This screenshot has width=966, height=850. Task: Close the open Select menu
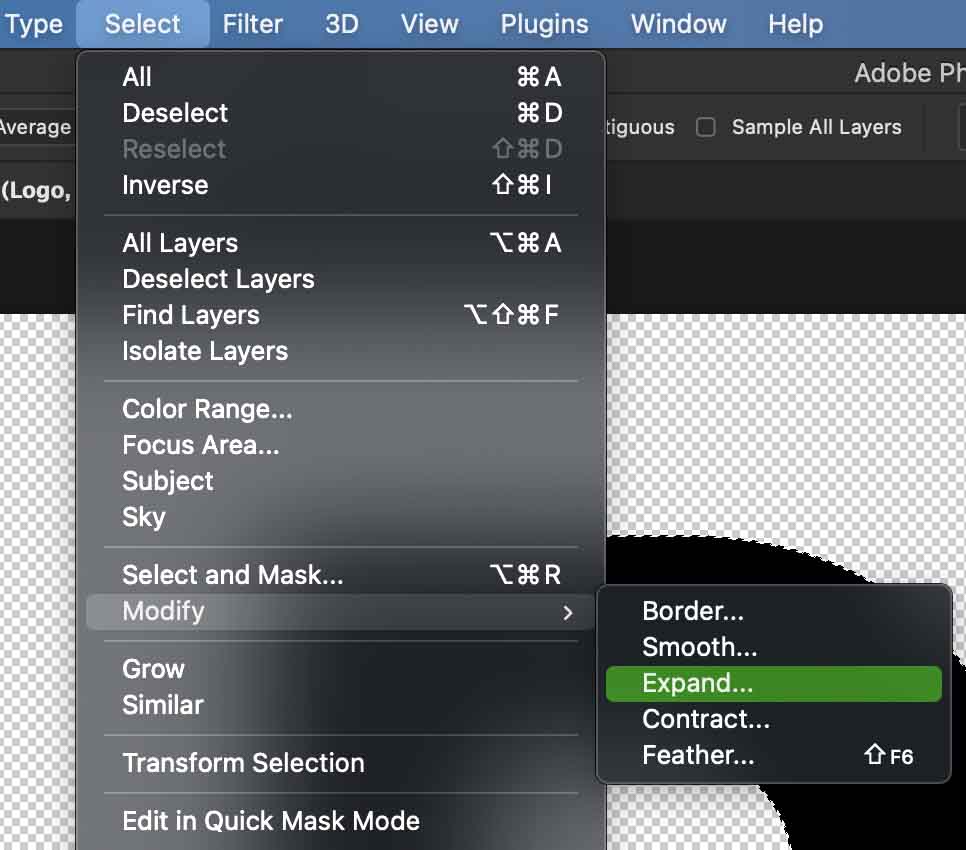pos(142,24)
